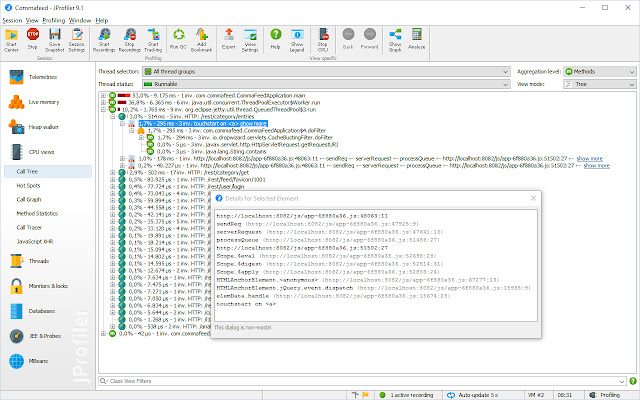Screen dimensions: 640x400
Task: Open the Aggregation level Methods dropdown
Action: point(600,71)
